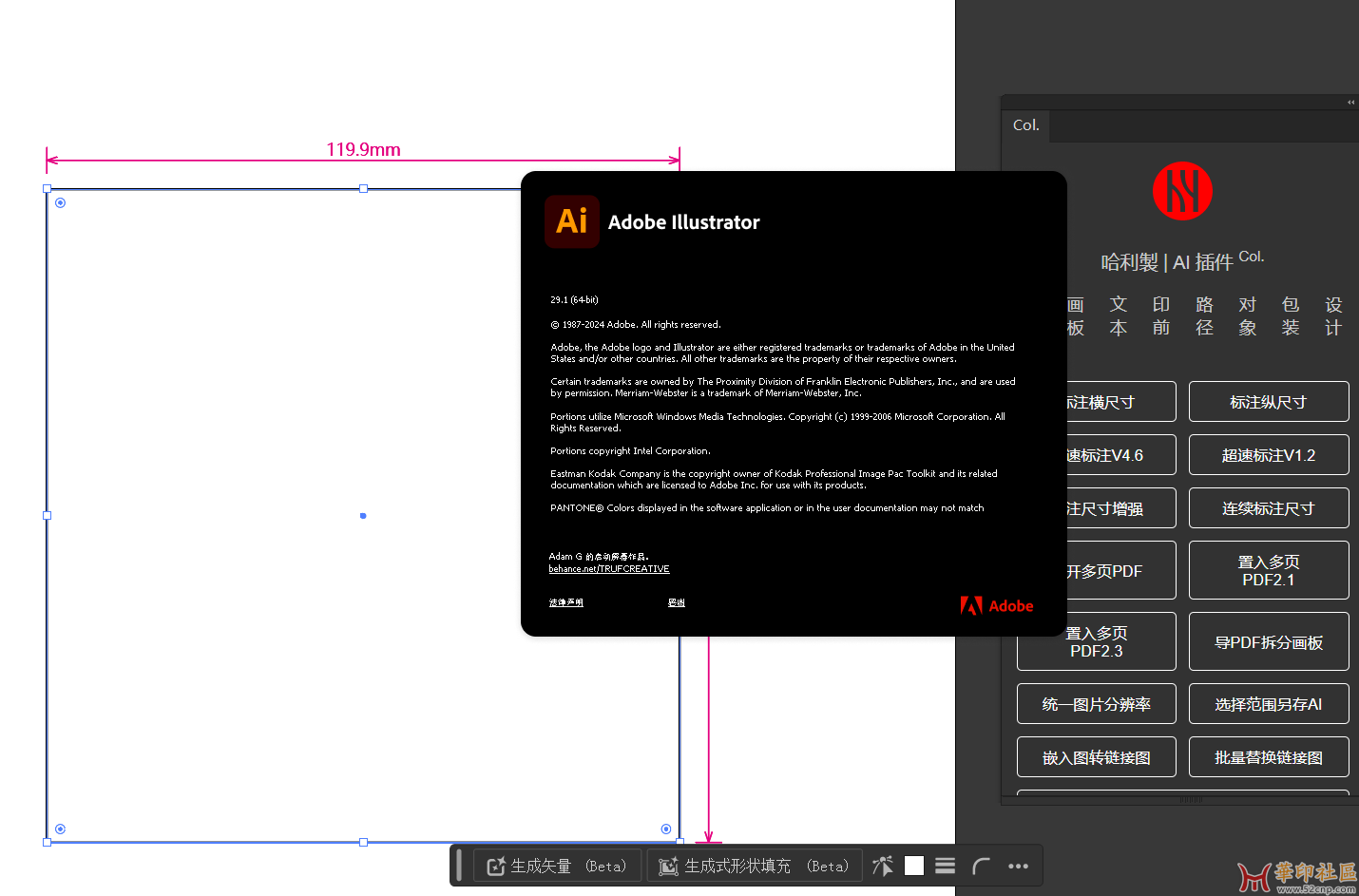This screenshot has height=896, width=1359.
Task: Click the corner radius icon
Action: 981,866
